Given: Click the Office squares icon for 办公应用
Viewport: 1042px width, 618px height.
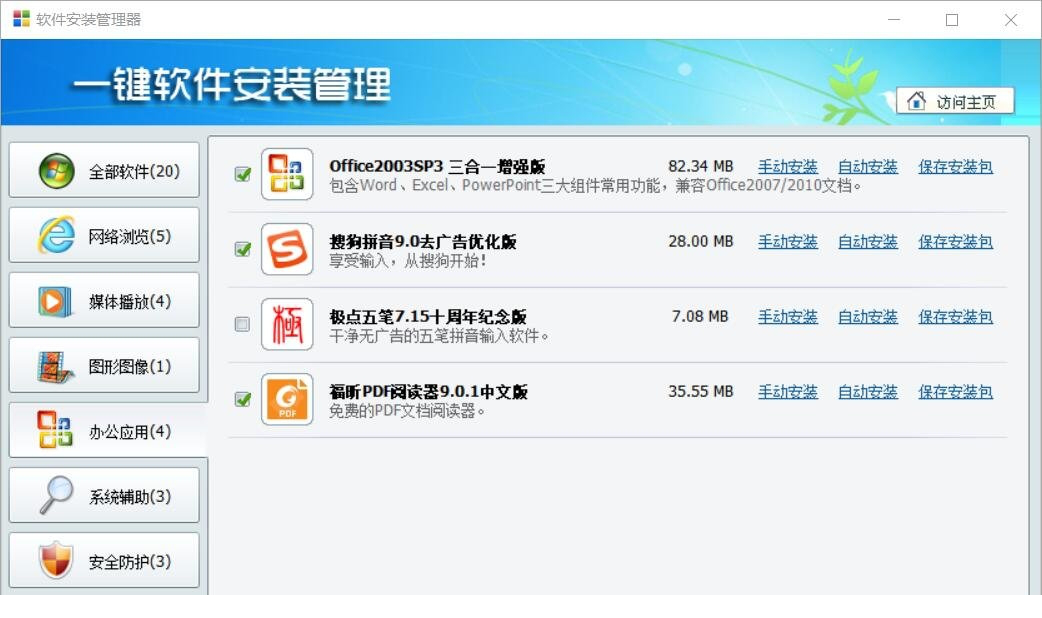Looking at the screenshot, I should pyautogui.click(x=55, y=430).
